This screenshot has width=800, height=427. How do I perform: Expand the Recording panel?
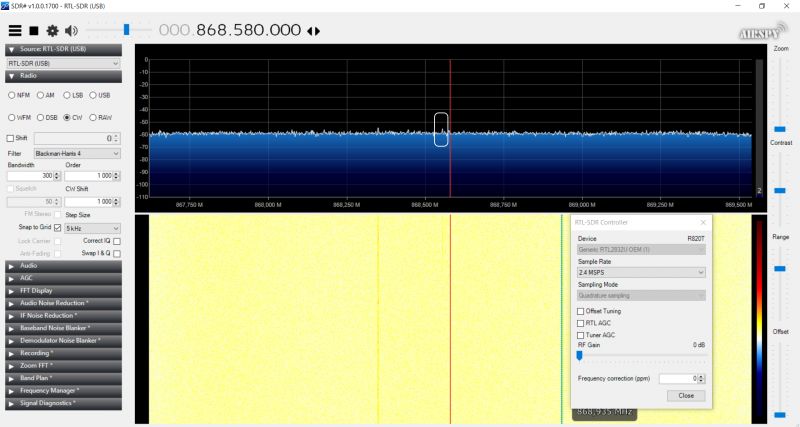point(63,354)
